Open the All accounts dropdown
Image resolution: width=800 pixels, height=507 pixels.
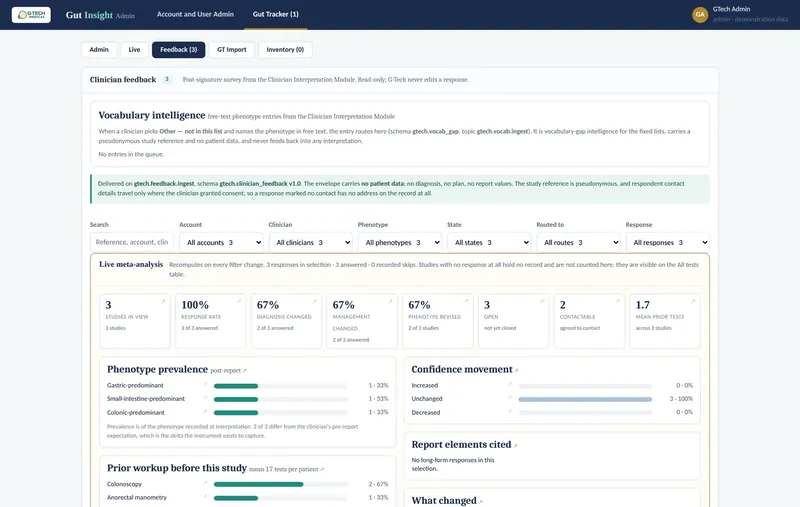[x=221, y=242]
